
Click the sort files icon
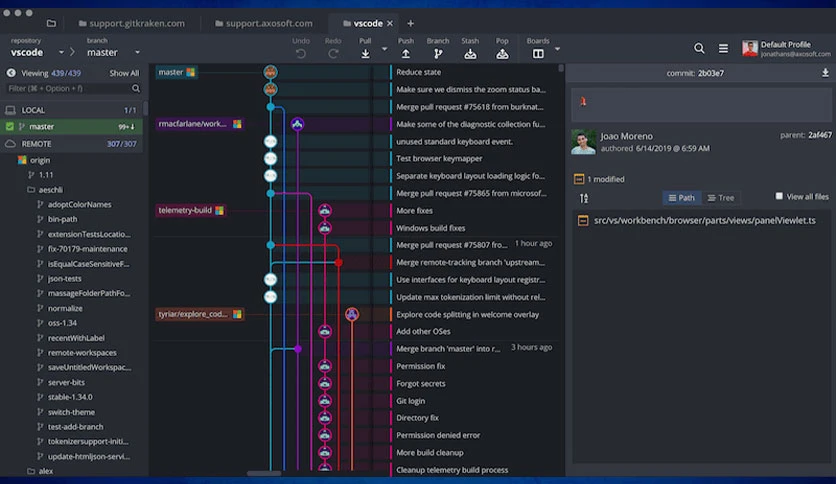point(584,198)
